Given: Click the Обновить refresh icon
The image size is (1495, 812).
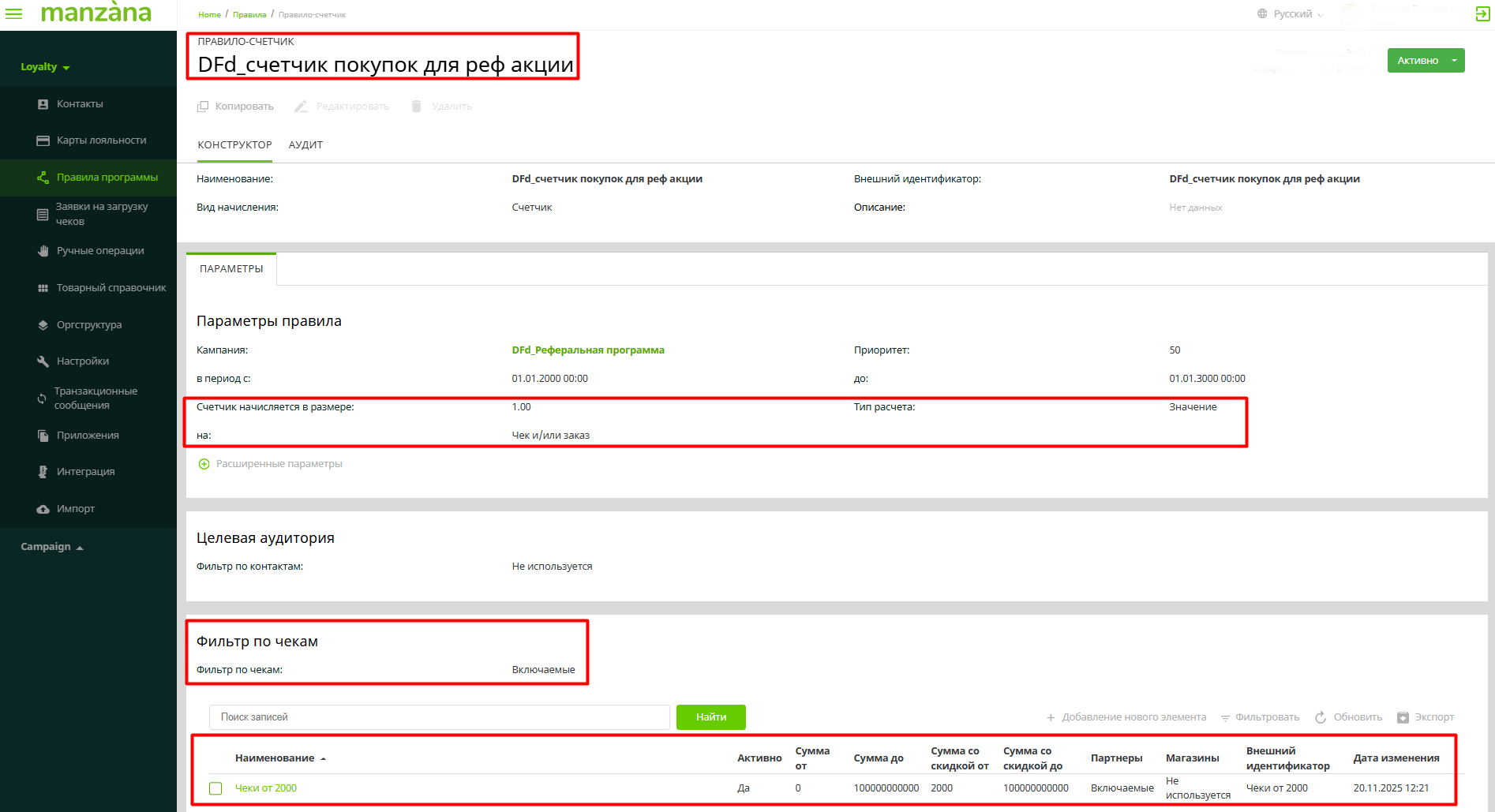Looking at the screenshot, I should coord(1321,717).
